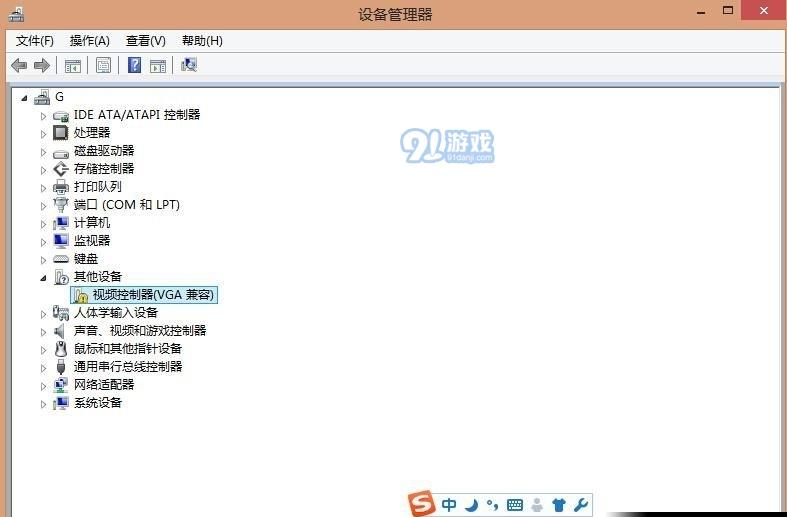Image resolution: width=787 pixels, height=517 pixels.
Task: Expand the 存储控制器 node
Action: (43, 170)
